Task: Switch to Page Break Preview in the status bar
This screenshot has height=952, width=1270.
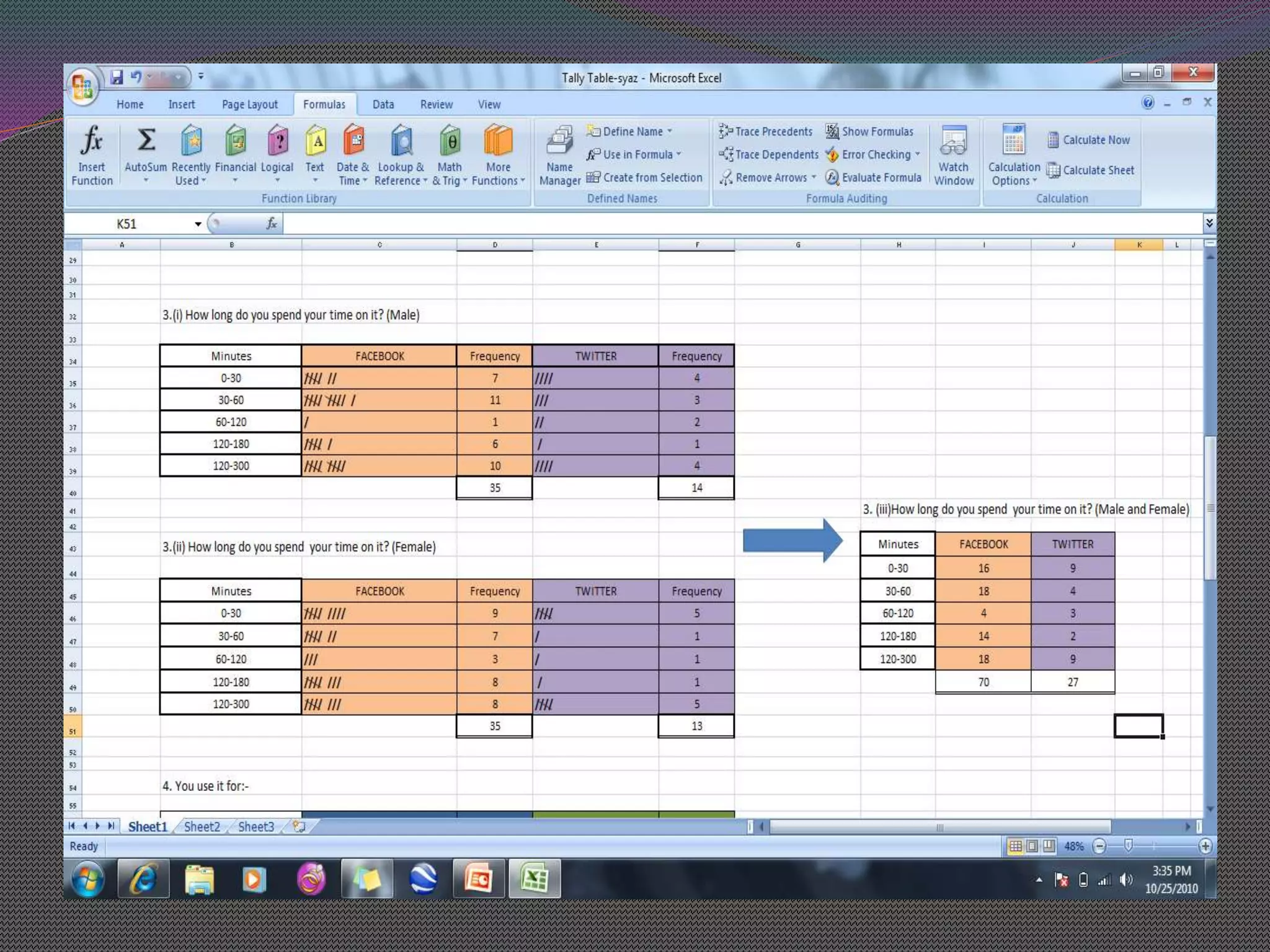Action: click(1049, 846)
